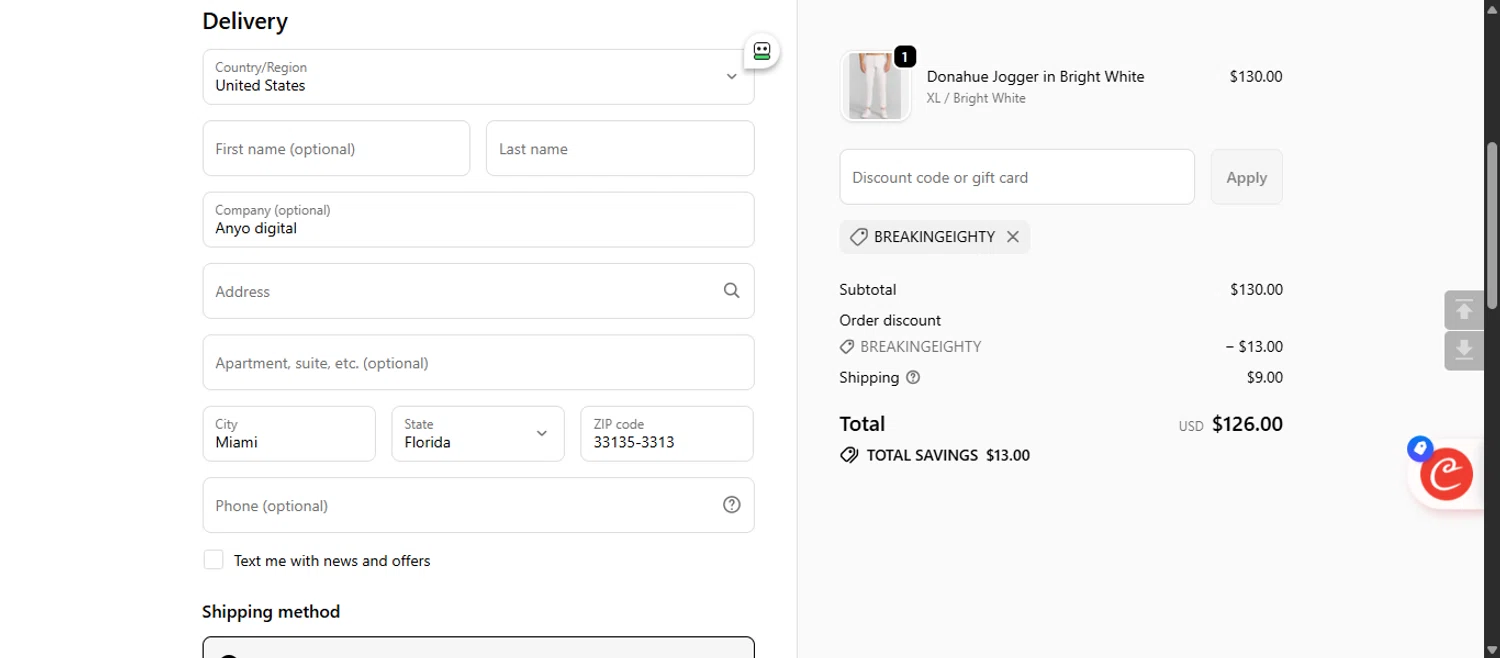This screenshot has height=658, width=1500.
Task: Click the address search magnifier icon
Action: [731, 291]
